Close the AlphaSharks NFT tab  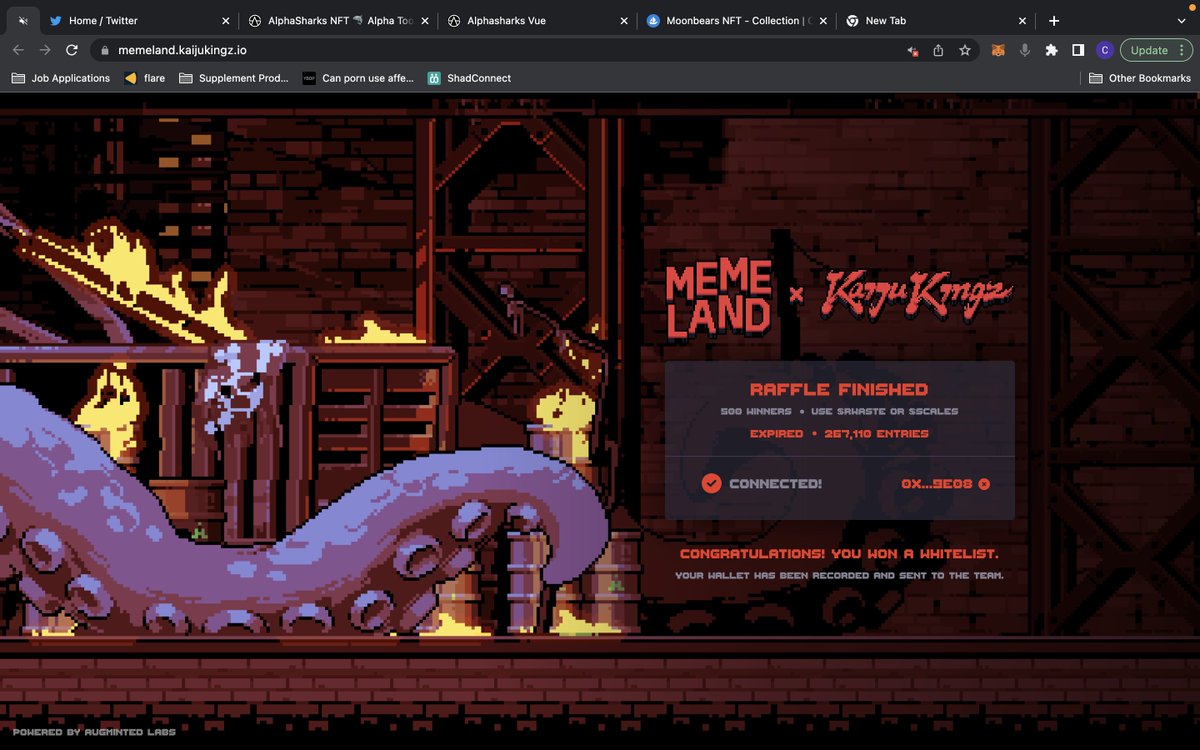coord(424,21)
